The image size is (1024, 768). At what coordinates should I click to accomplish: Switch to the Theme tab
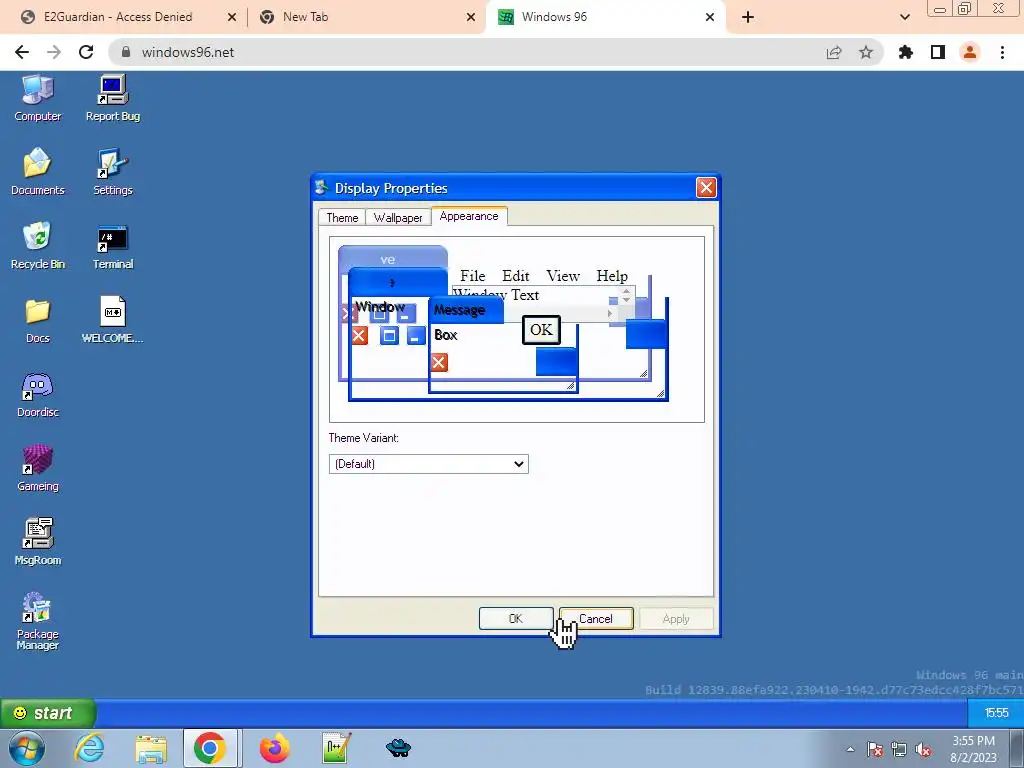(x=342, y=217)
